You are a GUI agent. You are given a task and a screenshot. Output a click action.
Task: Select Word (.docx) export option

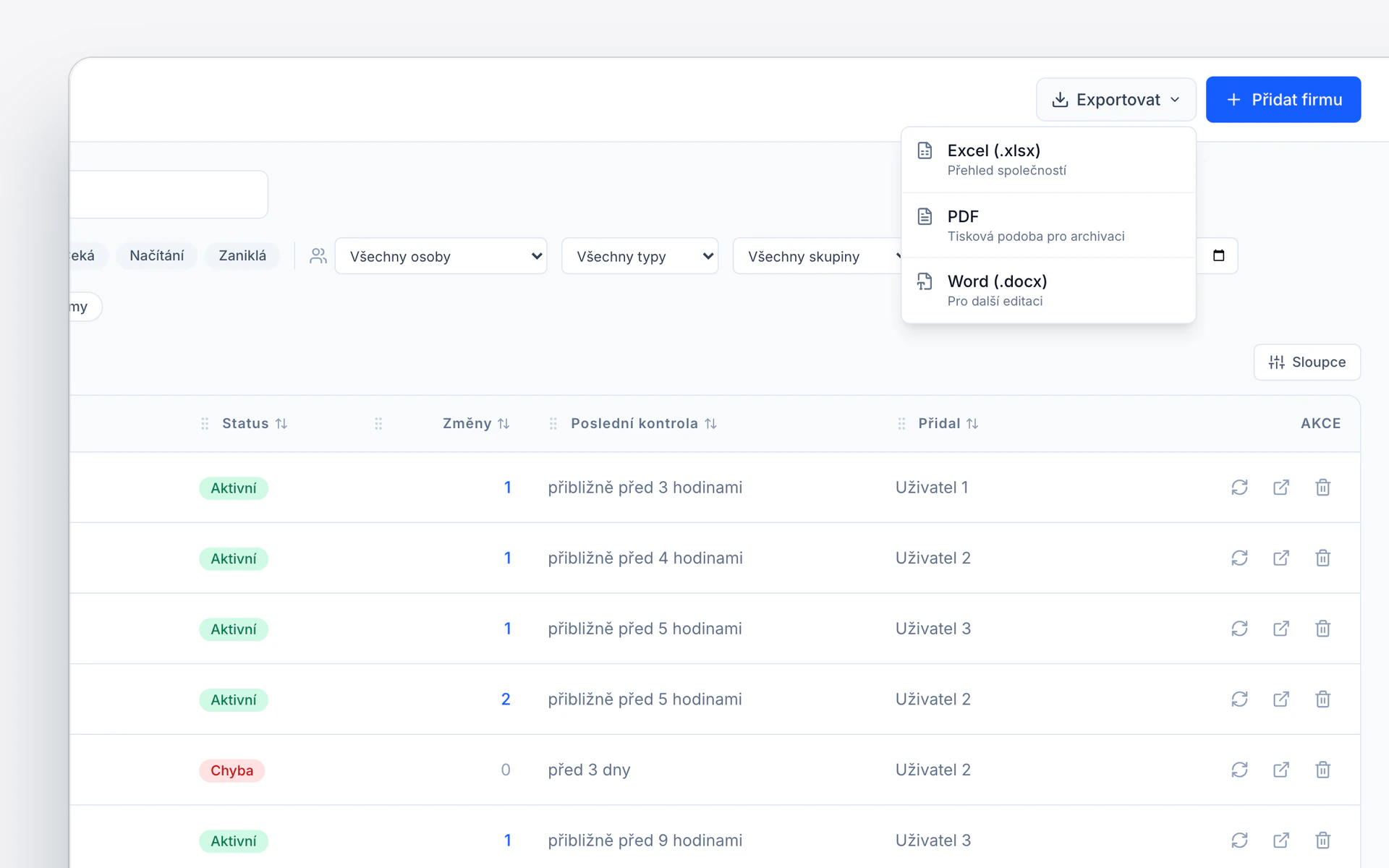(x=1048, y=290)
